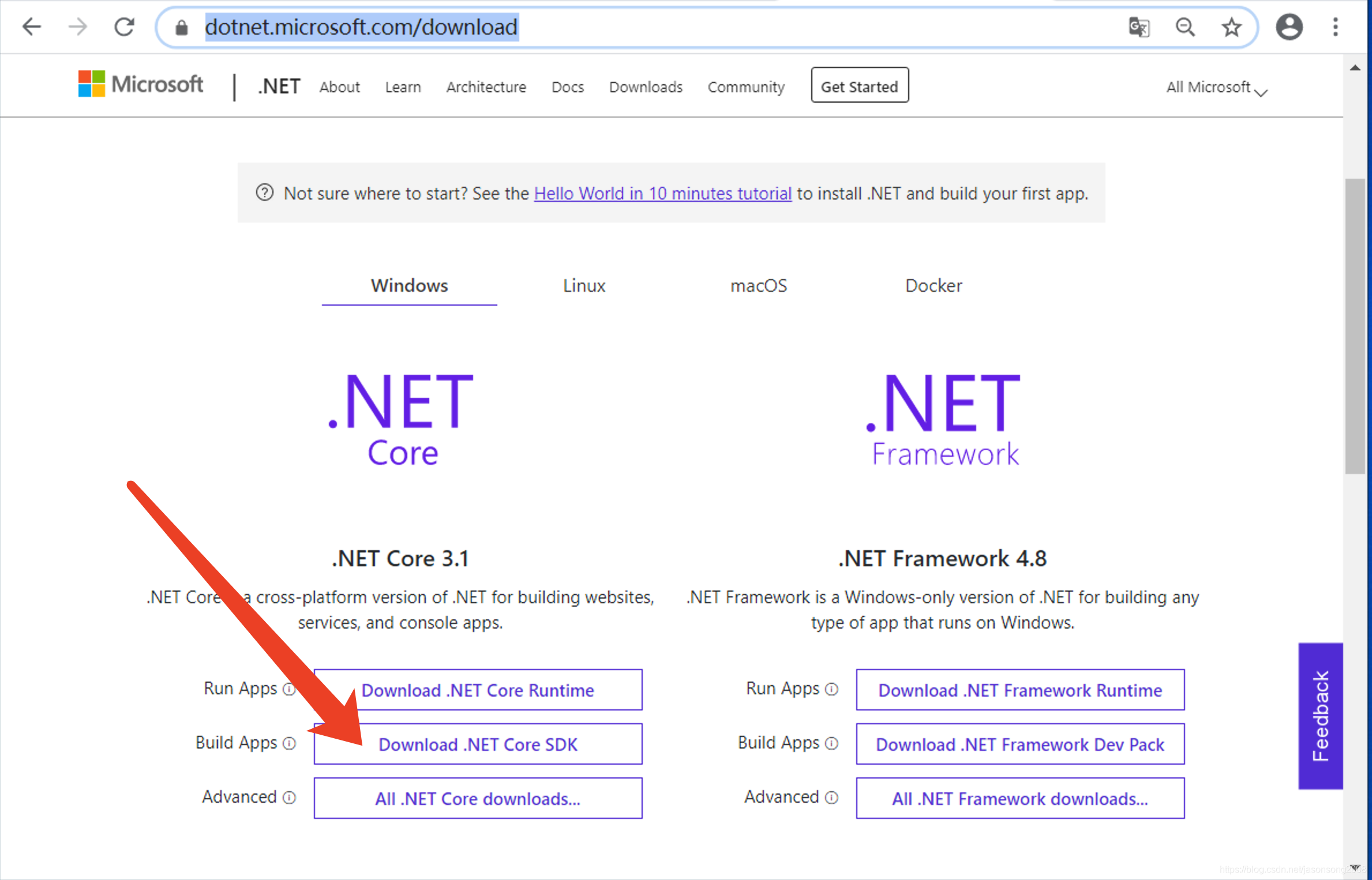Screen dimensions: 1372x880
Task: Switch to the Linux tab
Action: pos(584,285)
